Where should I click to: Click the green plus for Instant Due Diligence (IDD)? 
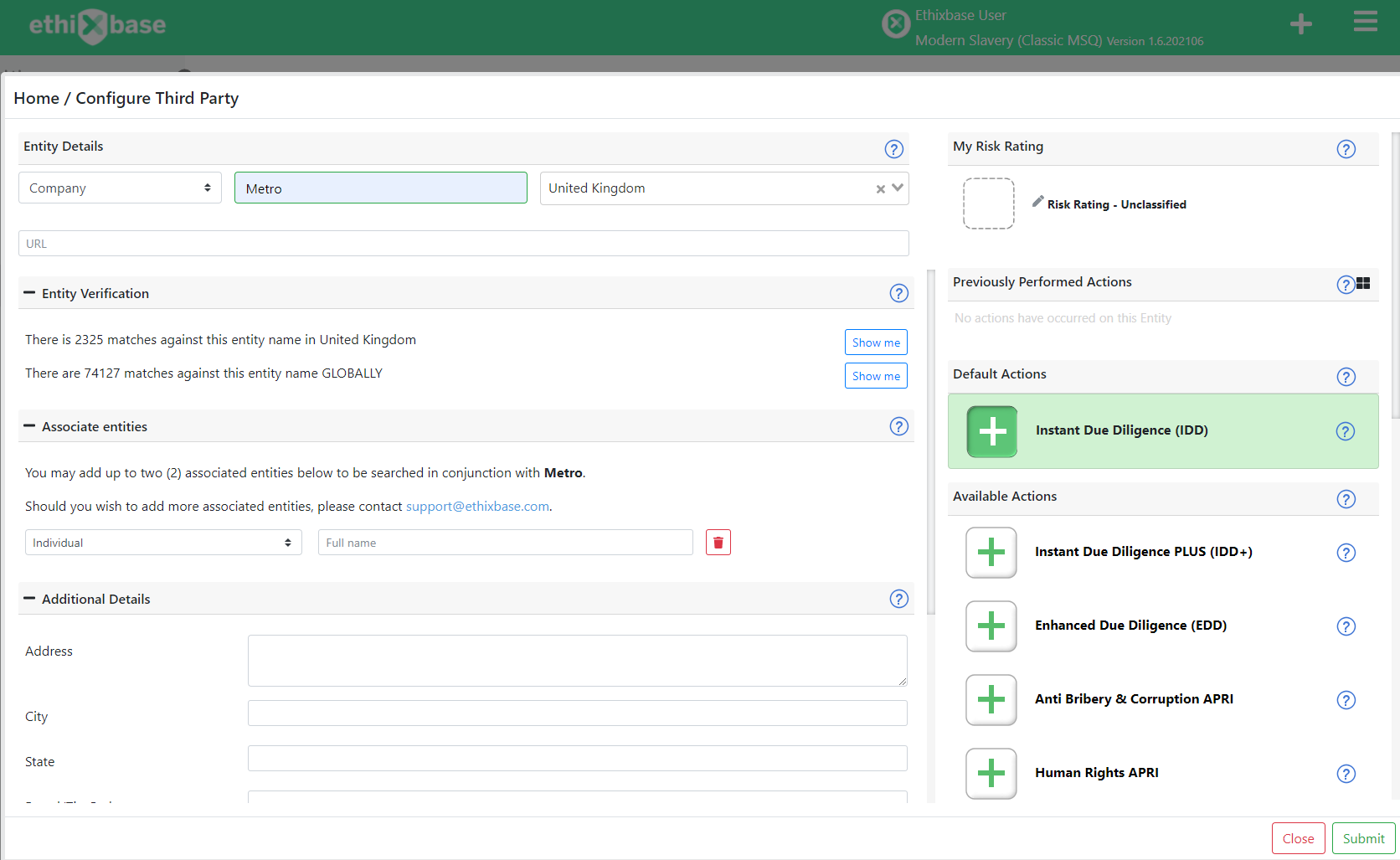pos(992,431)
